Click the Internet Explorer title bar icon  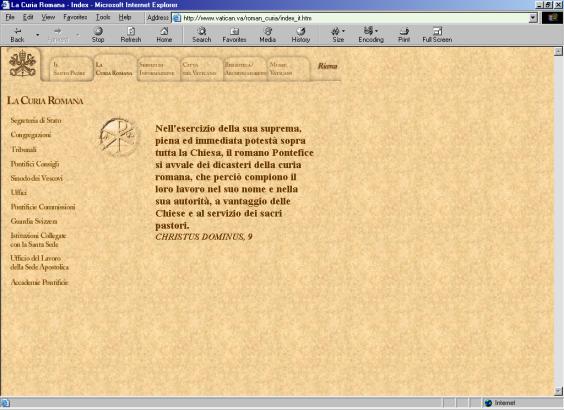(x=5, y=5)
